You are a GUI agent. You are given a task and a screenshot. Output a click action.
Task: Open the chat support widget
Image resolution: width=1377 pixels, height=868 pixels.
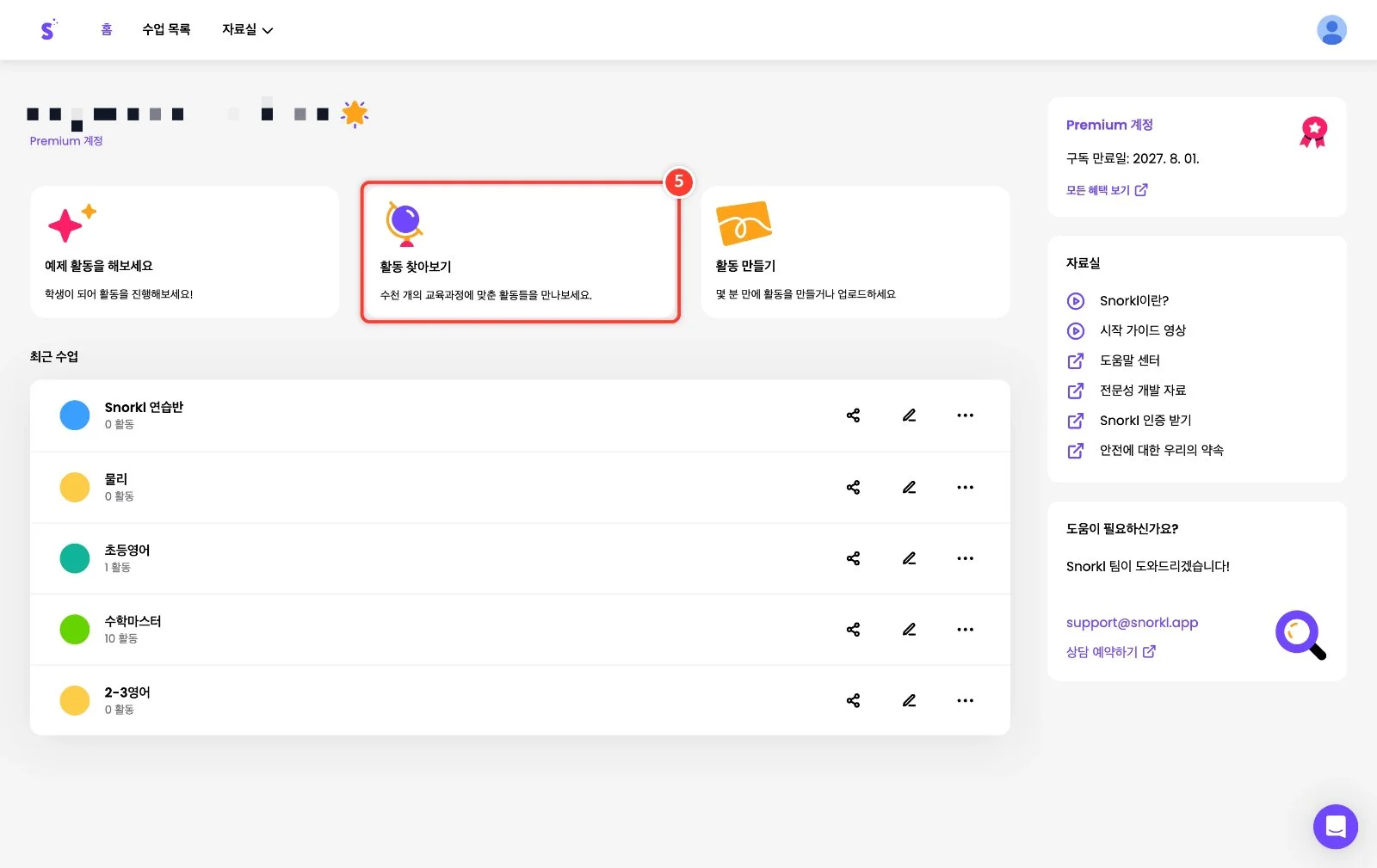(x=1335, y=827)
